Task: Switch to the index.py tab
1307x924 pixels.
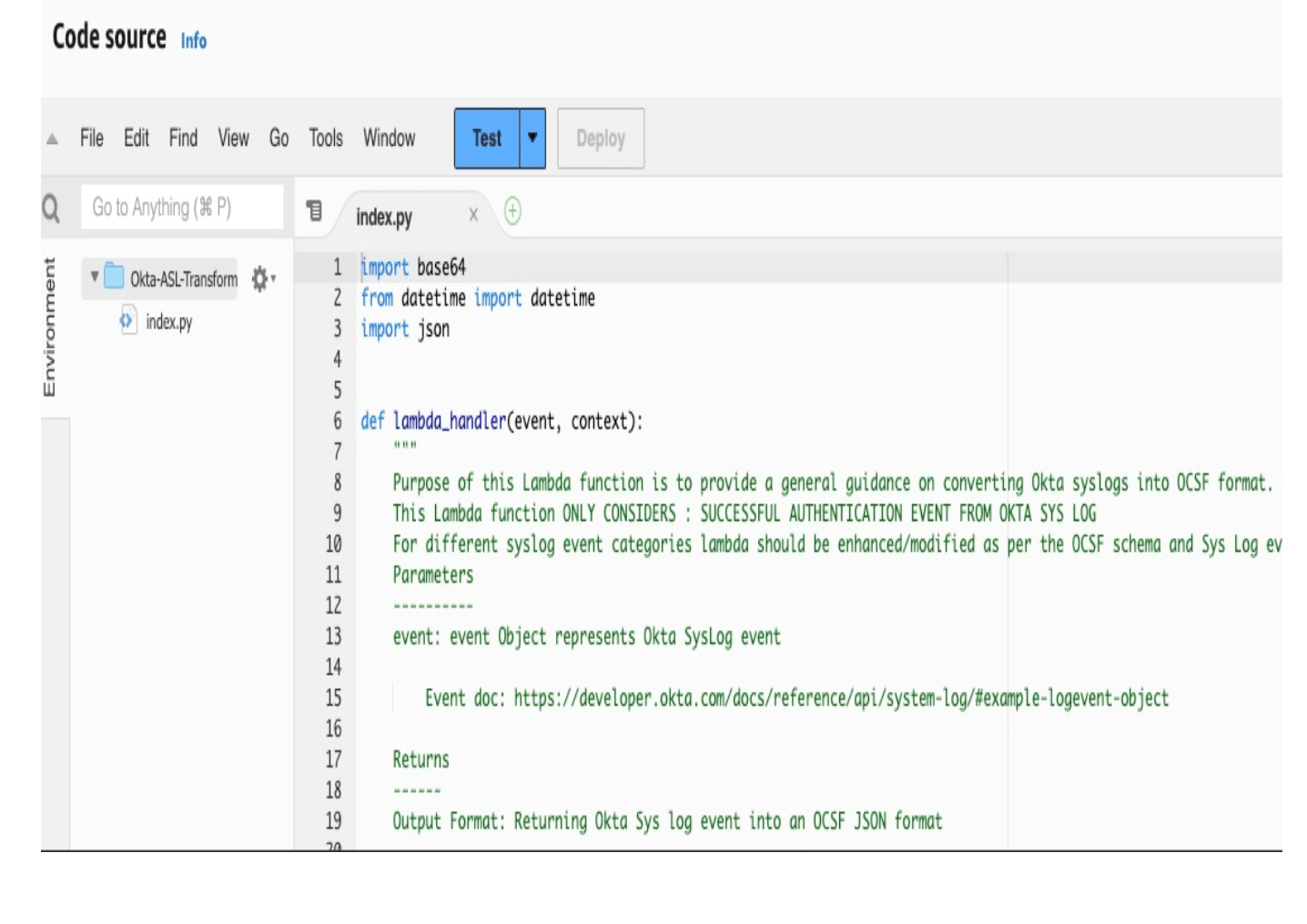Action: (x=384, y=217)
